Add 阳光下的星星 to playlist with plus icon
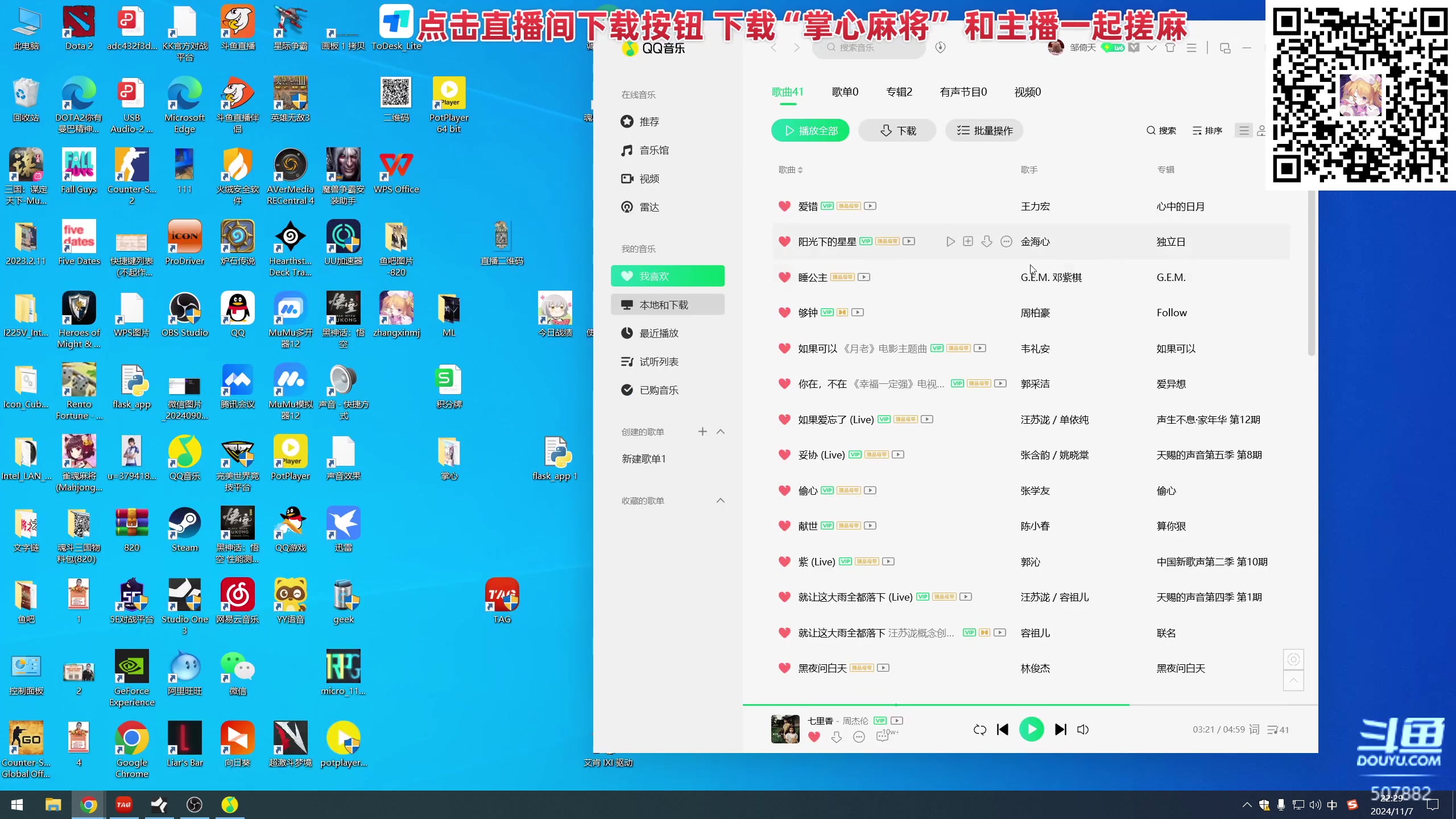This screenshot has width=1456, height=819. [968, 242]
